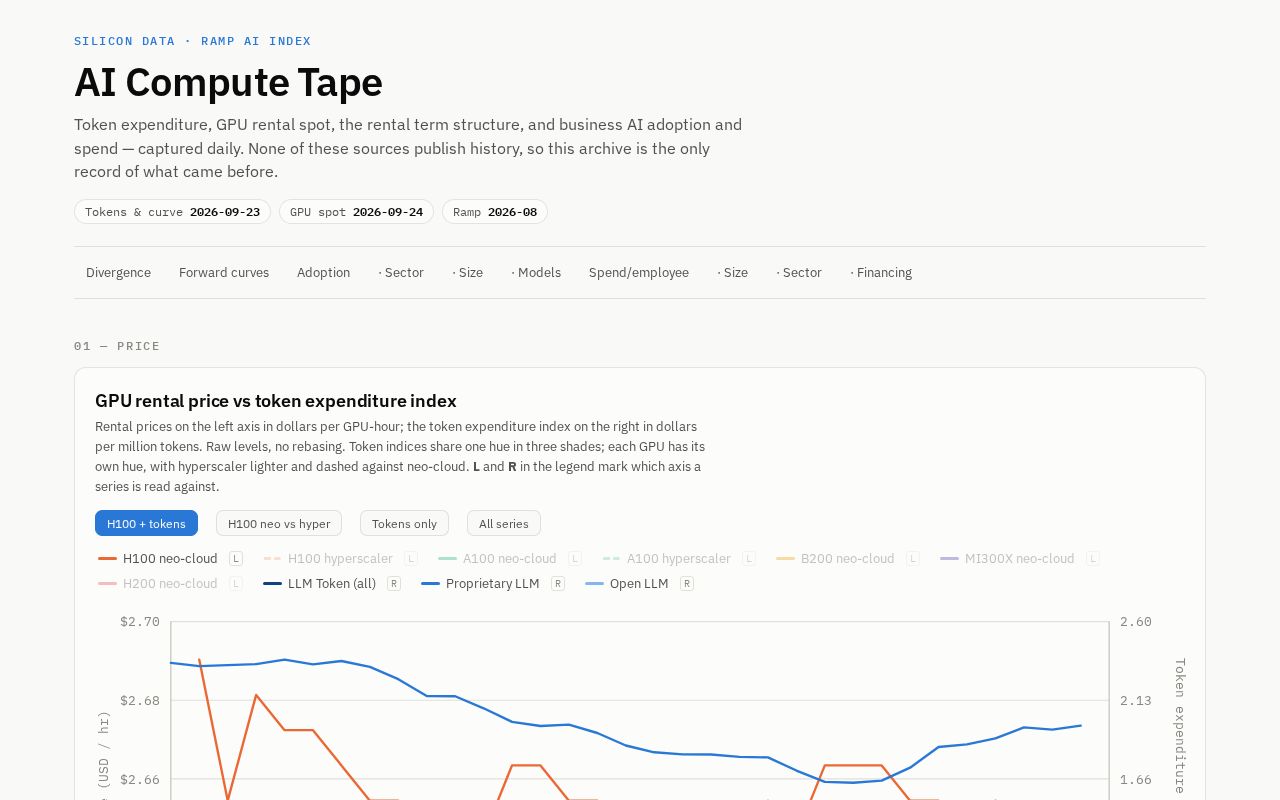The width and height of the screenshot is (1280, 800).
Task: Show All series preset
Action: tap(504, 523)
